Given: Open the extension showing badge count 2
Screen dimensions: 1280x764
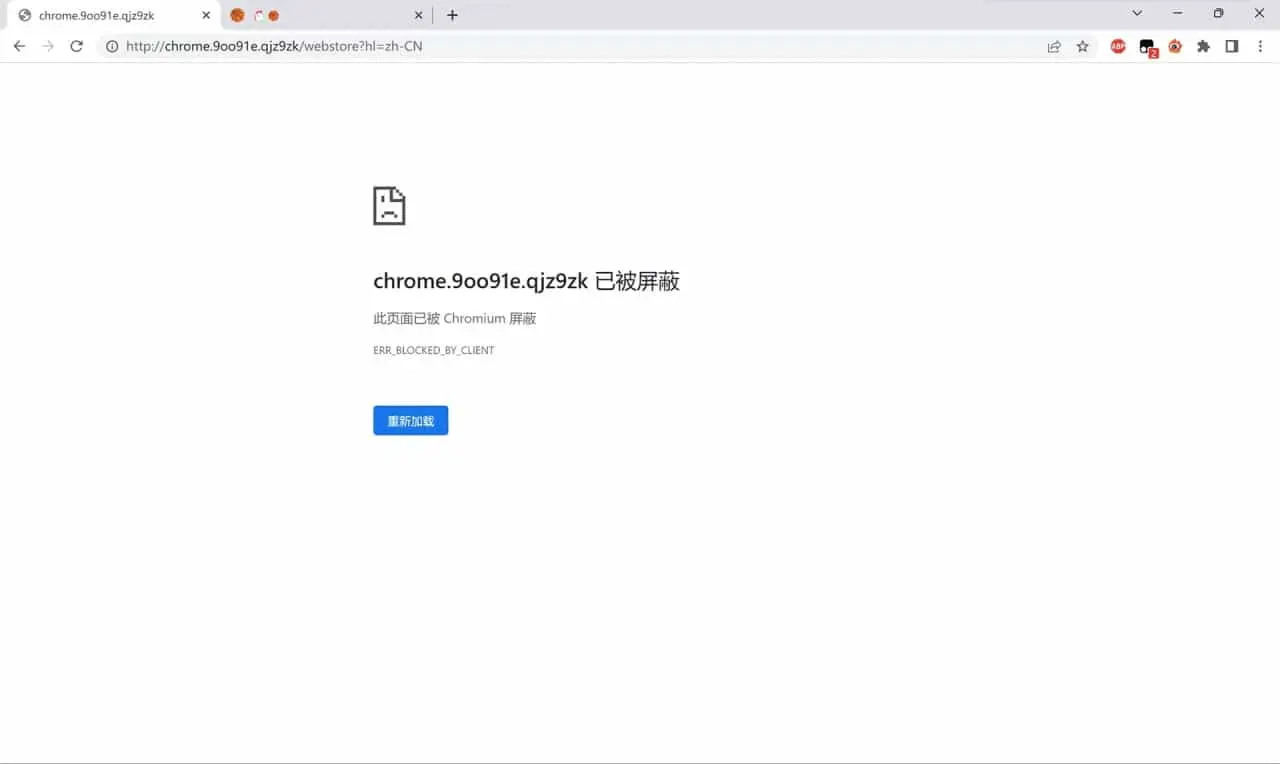Looking at the screenshot, I should tap(1147, 47).
